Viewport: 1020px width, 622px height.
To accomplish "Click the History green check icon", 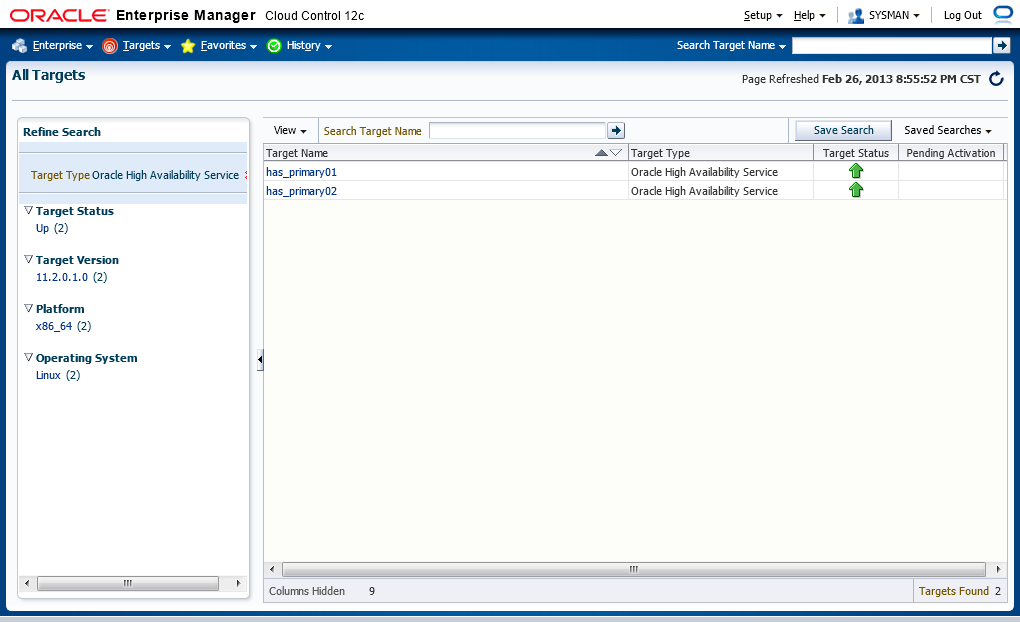I will (274, 46).
